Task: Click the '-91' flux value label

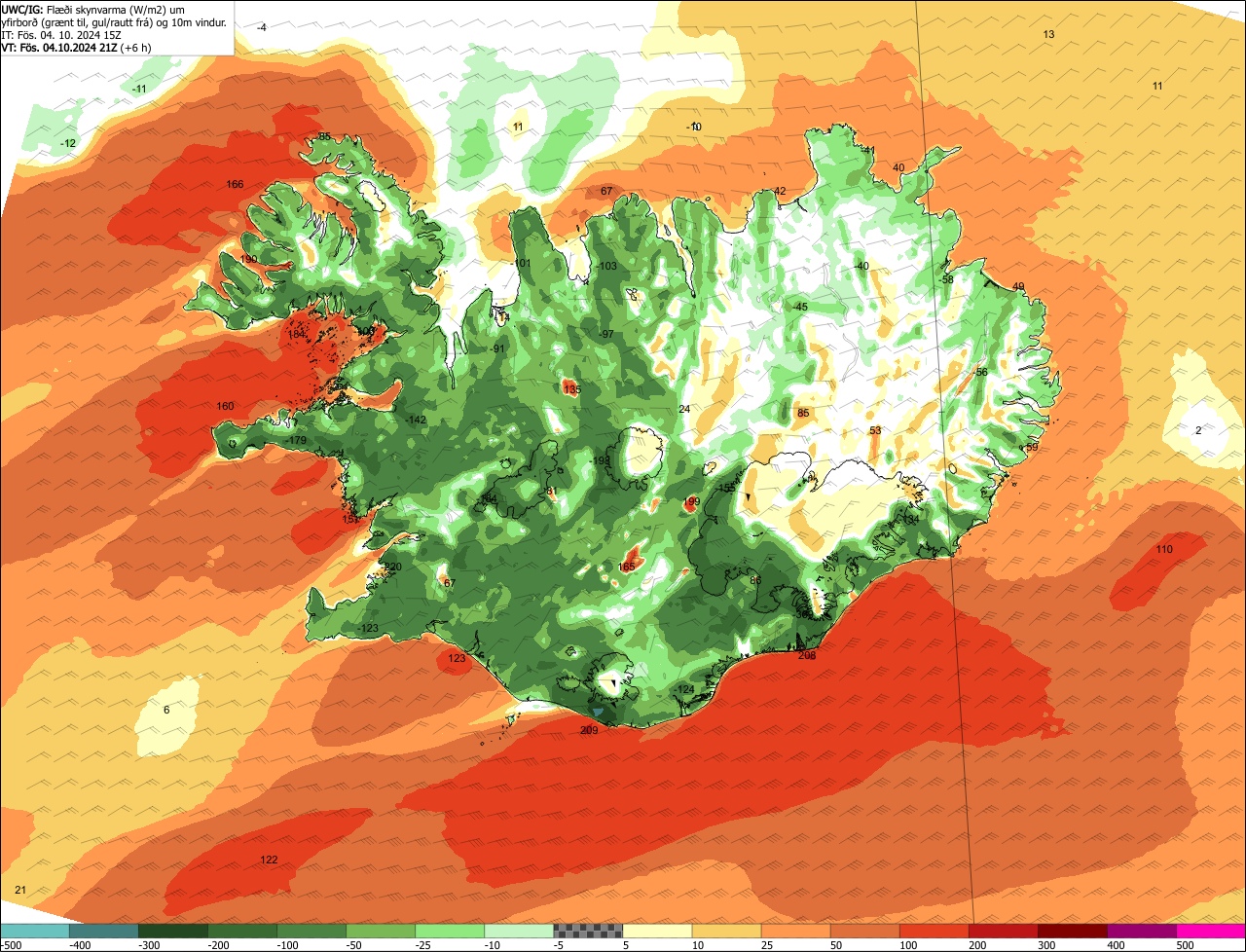Action: coord(497,349)
